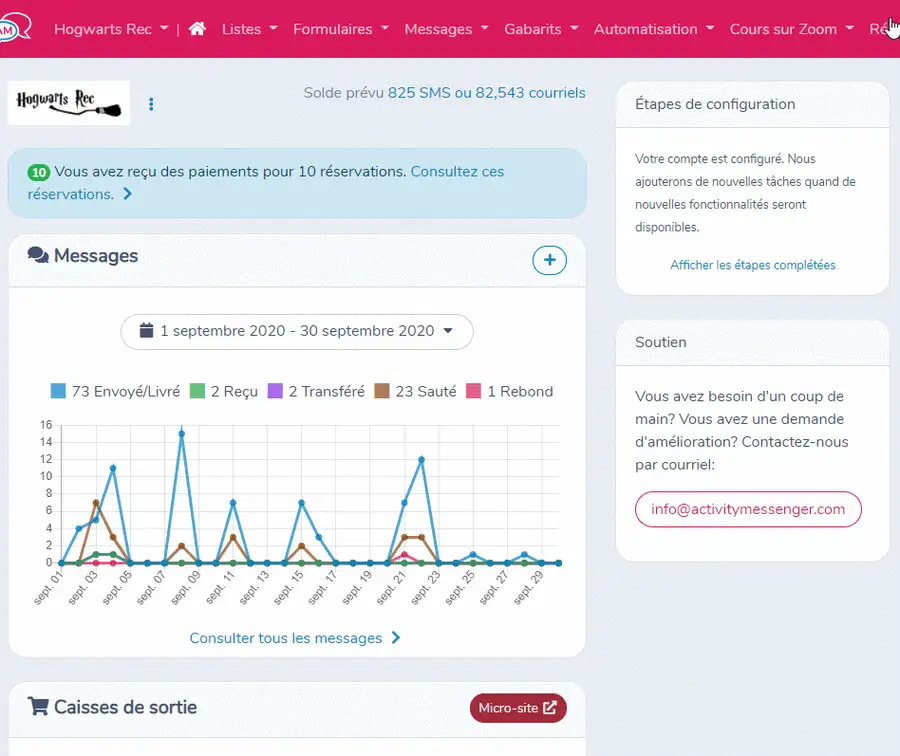Screen dimensions: 900x756
Task: Toggle the 23 Sauté brown legend swatch
Action: point(382,391)
